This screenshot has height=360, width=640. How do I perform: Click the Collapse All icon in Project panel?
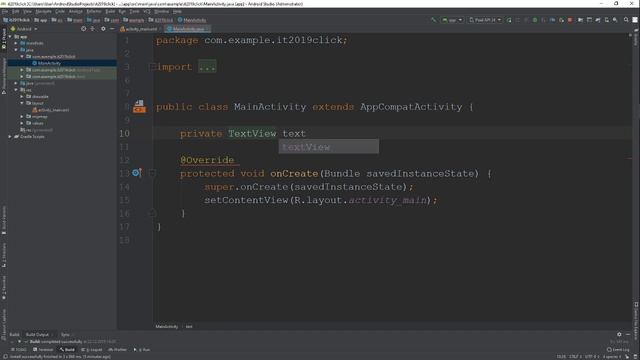pyautogui.click(x=93, y=29)
